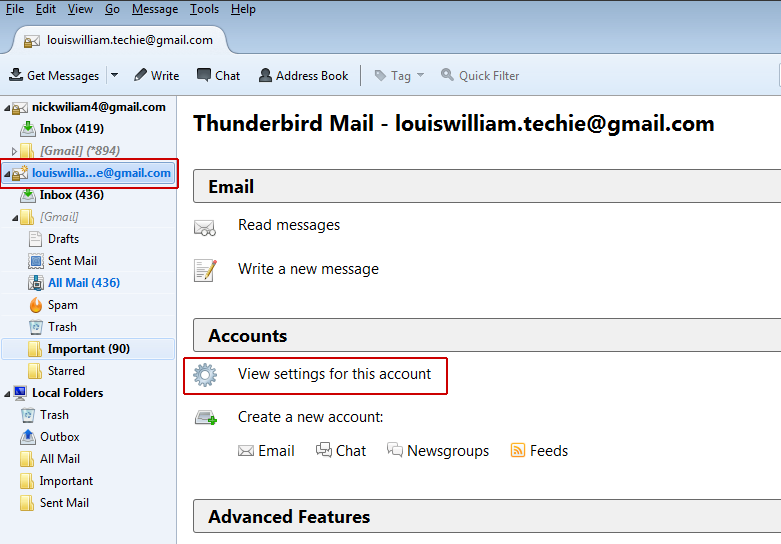Open All Mail under Local Folders

point(60,459)
